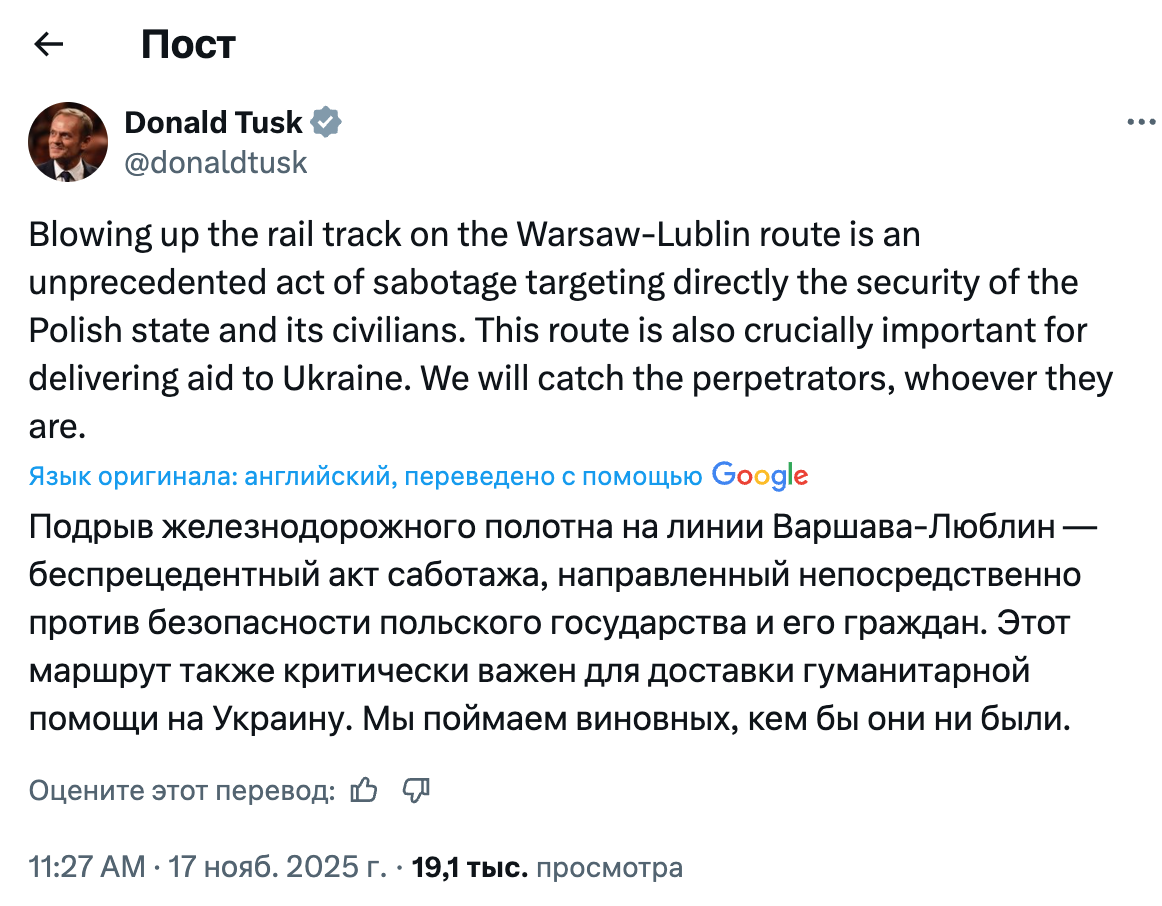Image resolution: width=1162 pixels, height=906 pixels.
Task: Click the word "просмотра" beside view count
Action: (x=610, y=867)
